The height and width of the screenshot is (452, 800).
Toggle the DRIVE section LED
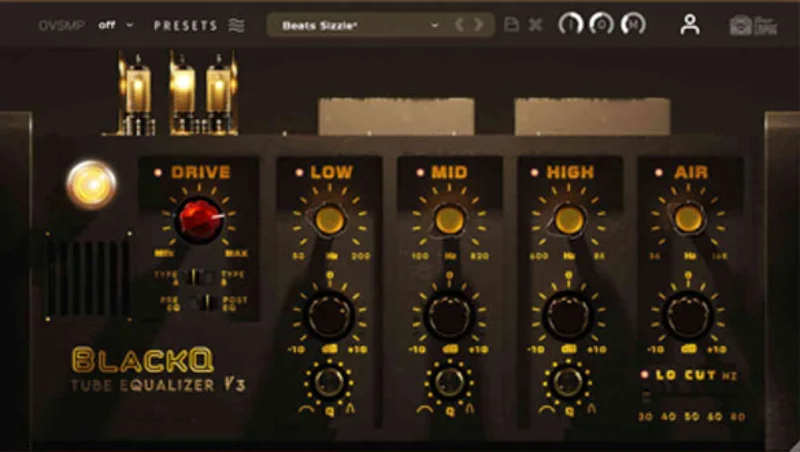158,172
